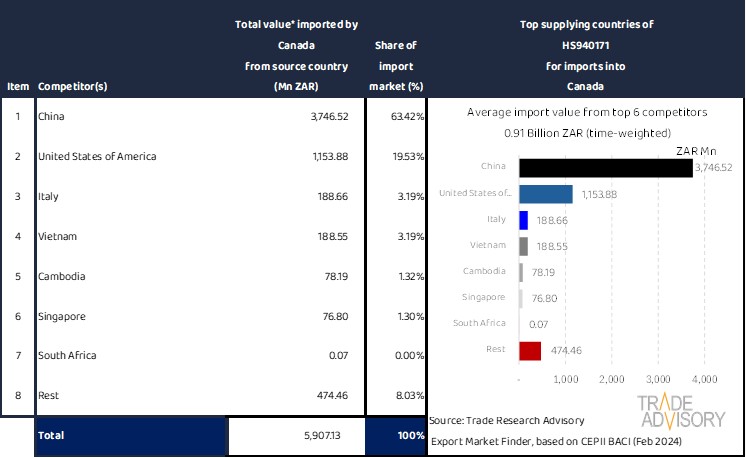Viewport: 746px width, 458px height.
Task: Click the red Rest bar in chart
Action: coord(530,350)
